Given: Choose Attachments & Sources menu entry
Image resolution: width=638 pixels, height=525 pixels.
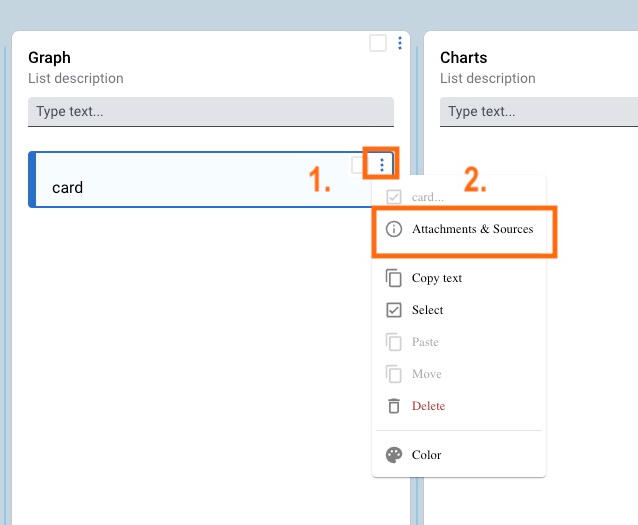Looking at the screenshot, I should 472,229.
